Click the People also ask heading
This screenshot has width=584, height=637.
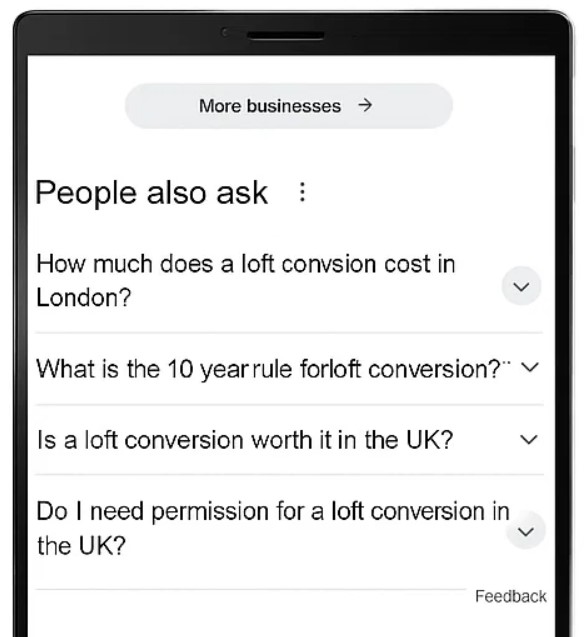click(x=151, y=193)
